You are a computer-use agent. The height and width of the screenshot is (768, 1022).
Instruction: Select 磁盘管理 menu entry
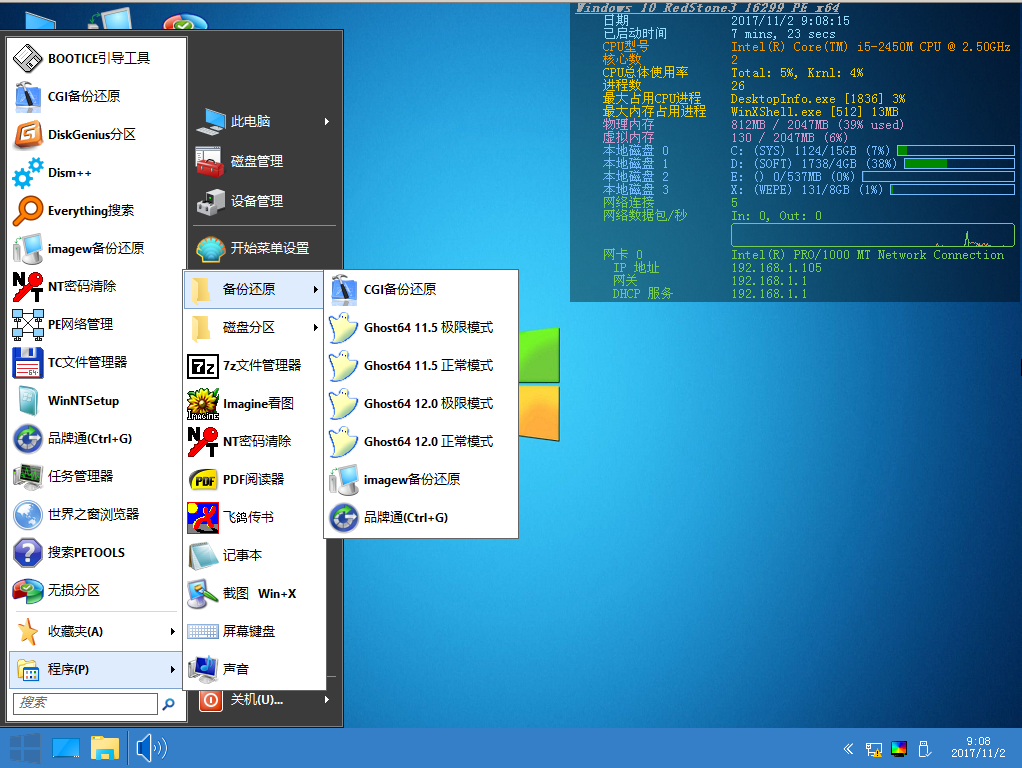[x=256, y=161]
